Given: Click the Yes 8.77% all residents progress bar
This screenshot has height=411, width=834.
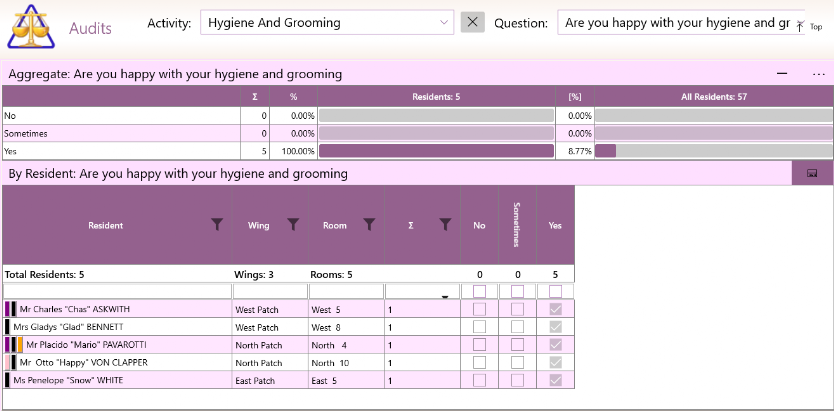Looking at the screenshot, I should tap(713, 151).
